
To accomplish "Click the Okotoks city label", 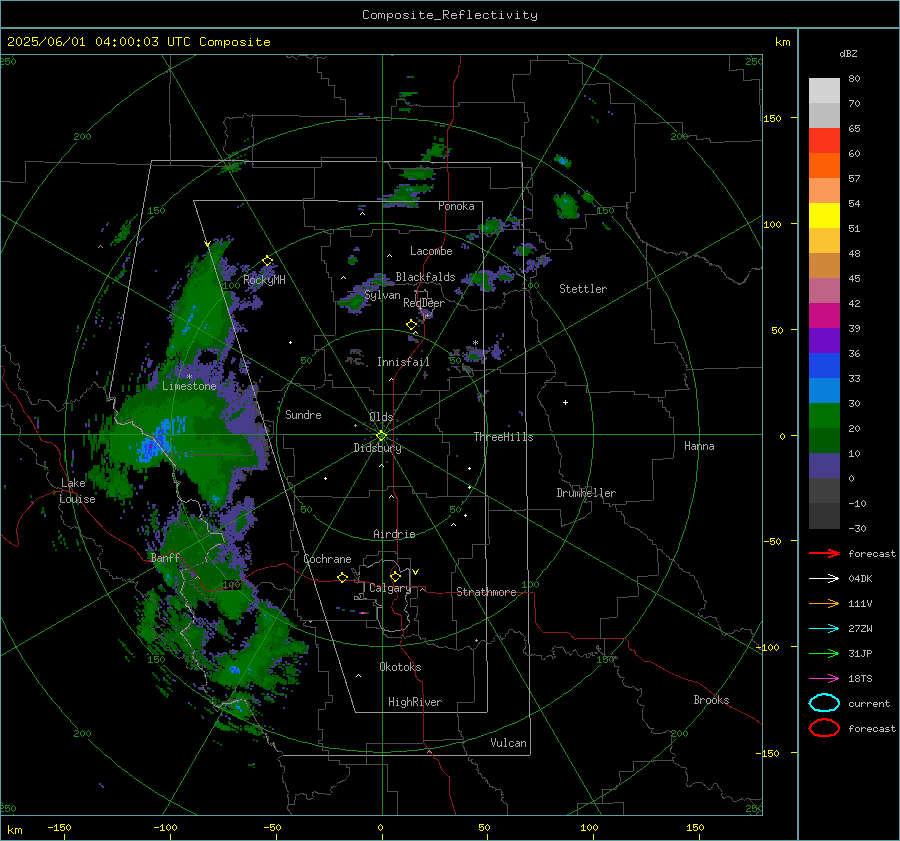I will [400, 667].
